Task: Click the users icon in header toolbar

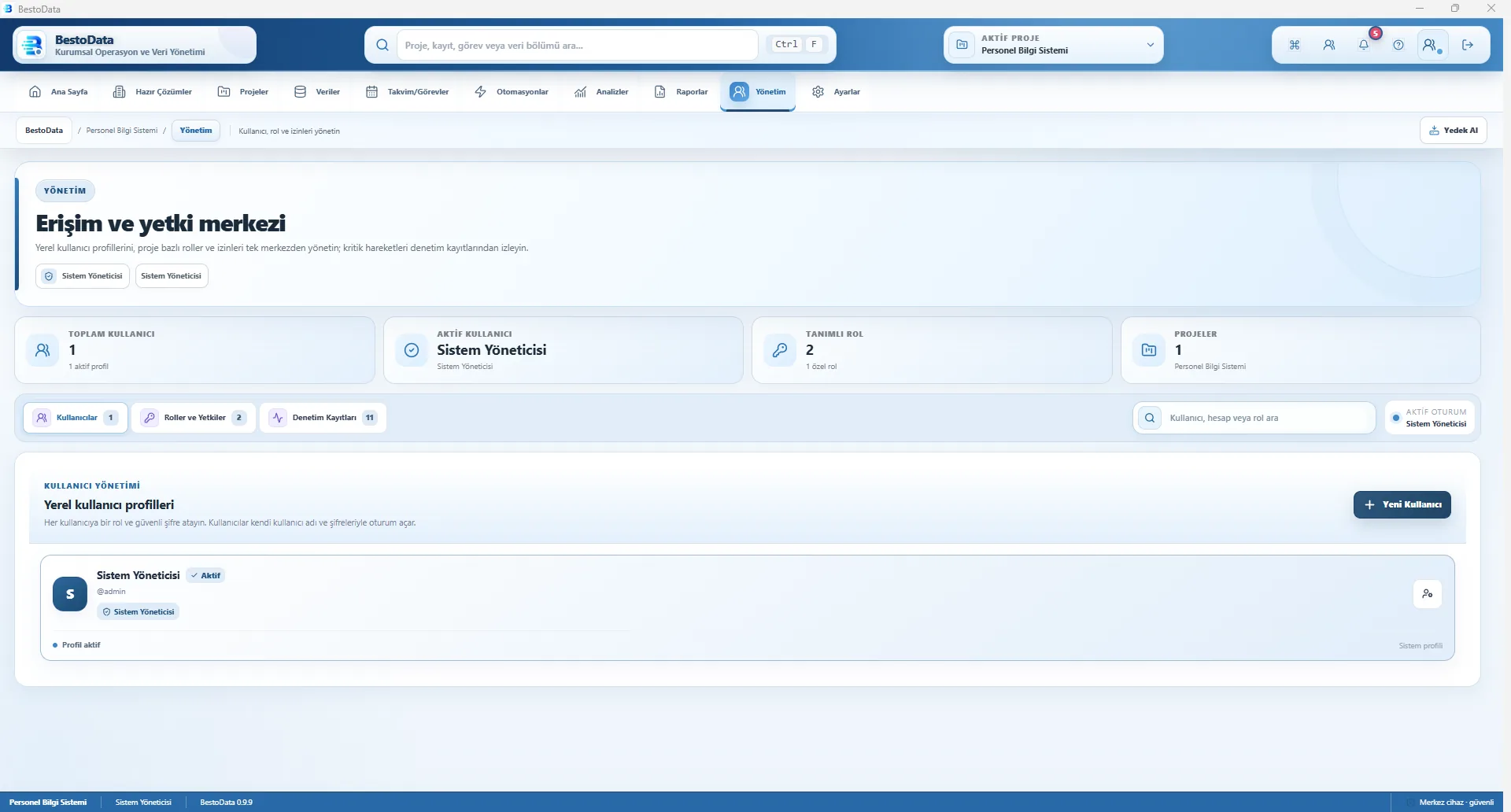Action: pyautogui.click(x=1329, y=45)
